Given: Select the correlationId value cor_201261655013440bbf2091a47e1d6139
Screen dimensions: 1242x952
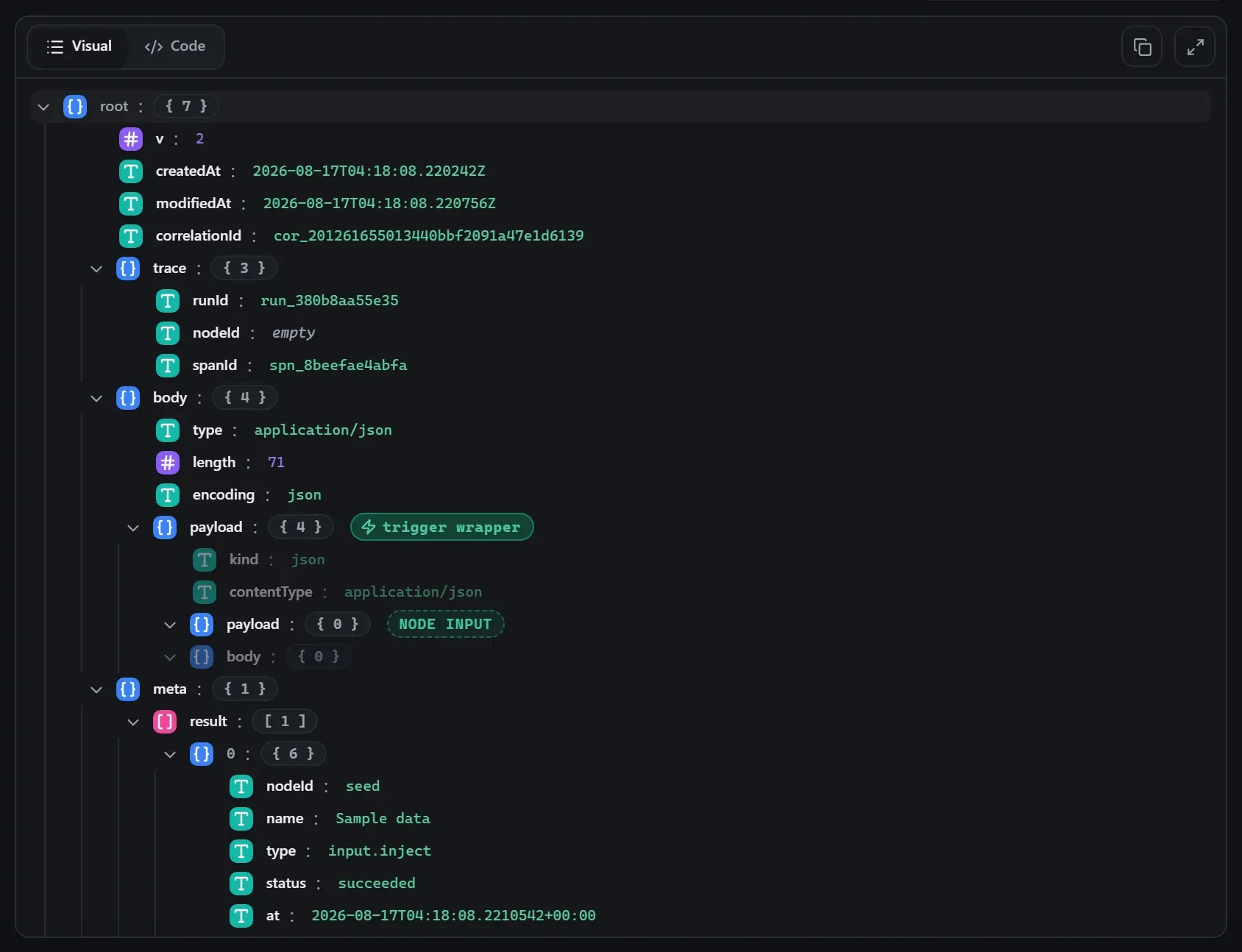Looking at the screenshot, I should [x=428, y=235].
